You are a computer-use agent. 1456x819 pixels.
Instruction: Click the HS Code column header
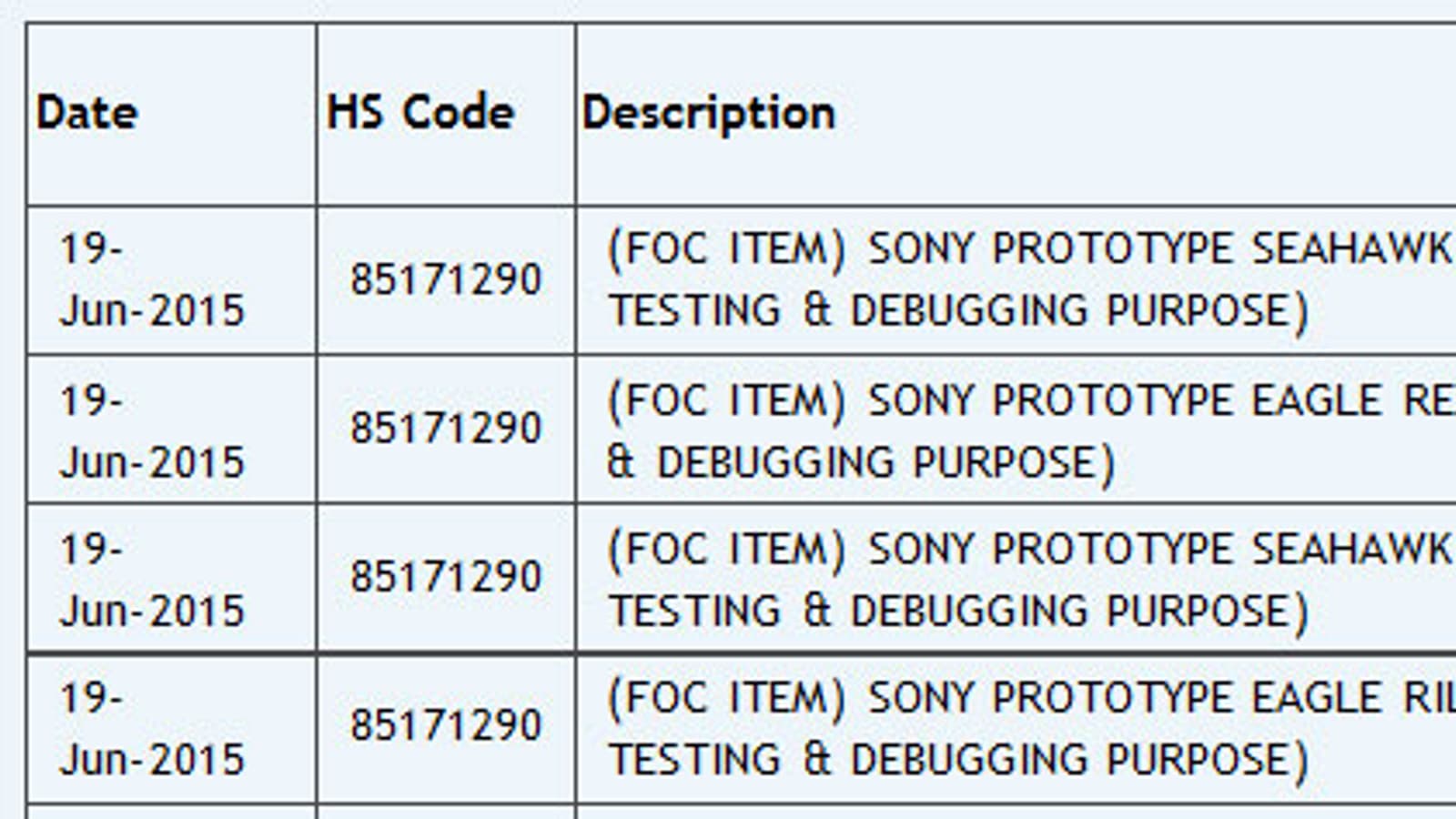420,113
